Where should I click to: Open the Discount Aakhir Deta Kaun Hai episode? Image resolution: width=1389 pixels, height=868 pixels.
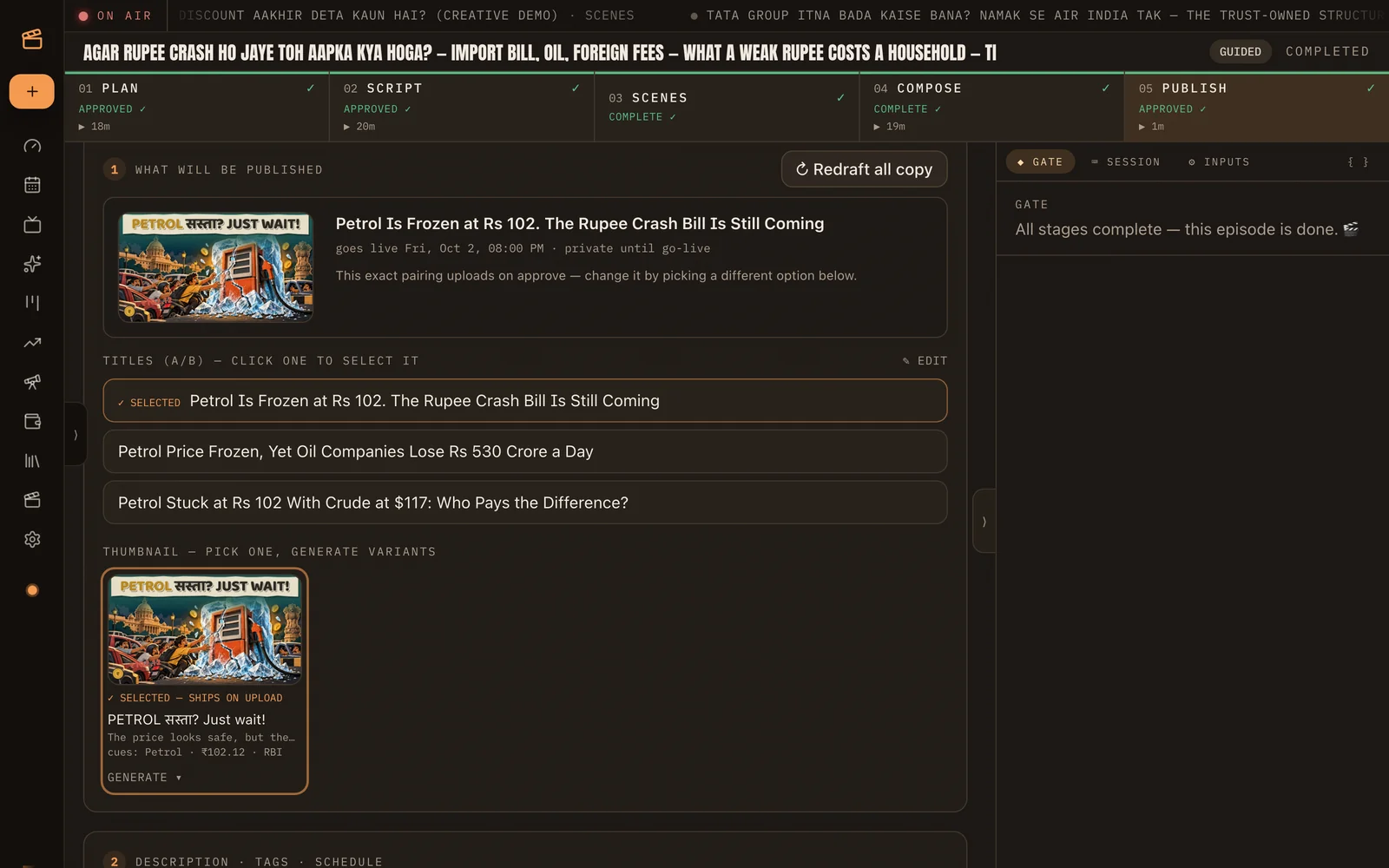point(405,16)
